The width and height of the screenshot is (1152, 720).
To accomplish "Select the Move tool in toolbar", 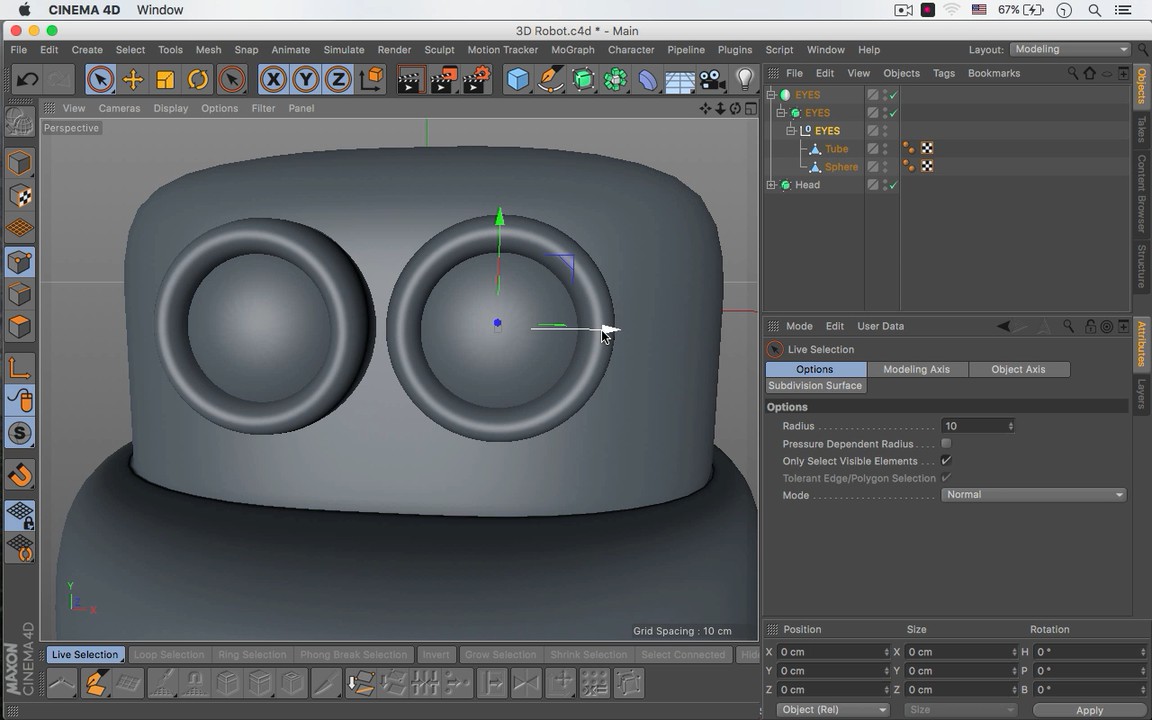I will coord(132,80).
